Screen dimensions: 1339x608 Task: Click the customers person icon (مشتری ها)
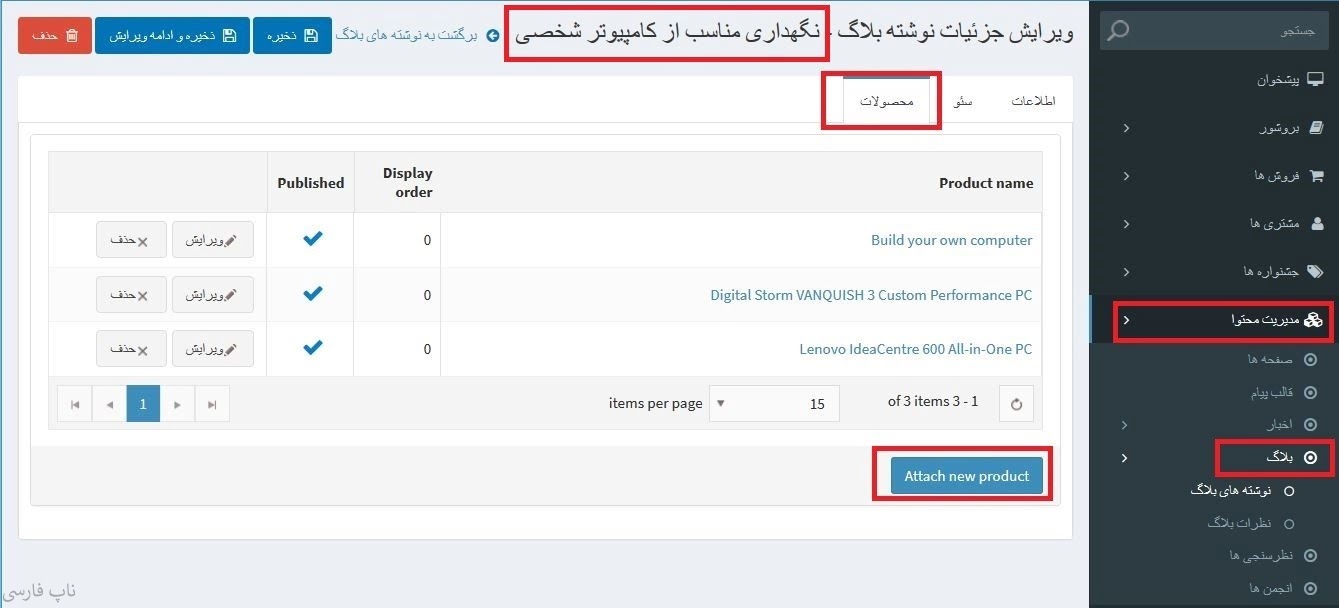1316,223
